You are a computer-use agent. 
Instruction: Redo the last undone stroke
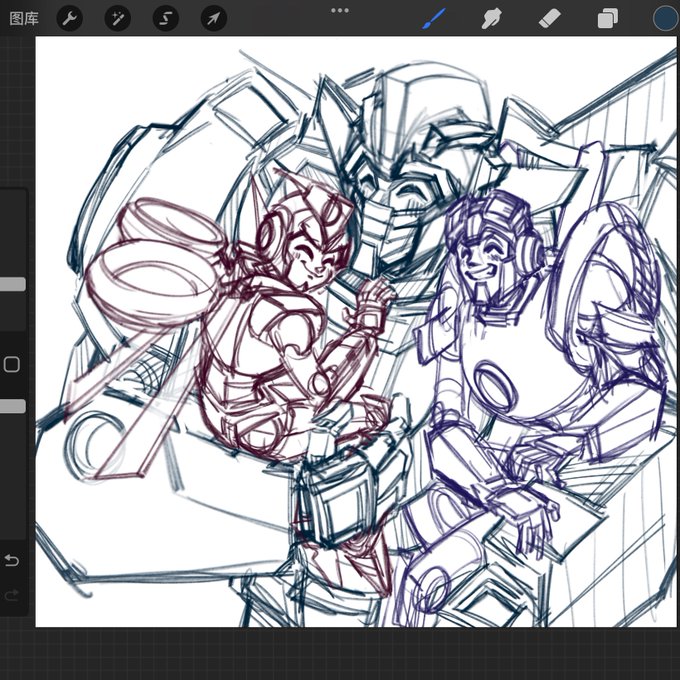coord(11,595)
